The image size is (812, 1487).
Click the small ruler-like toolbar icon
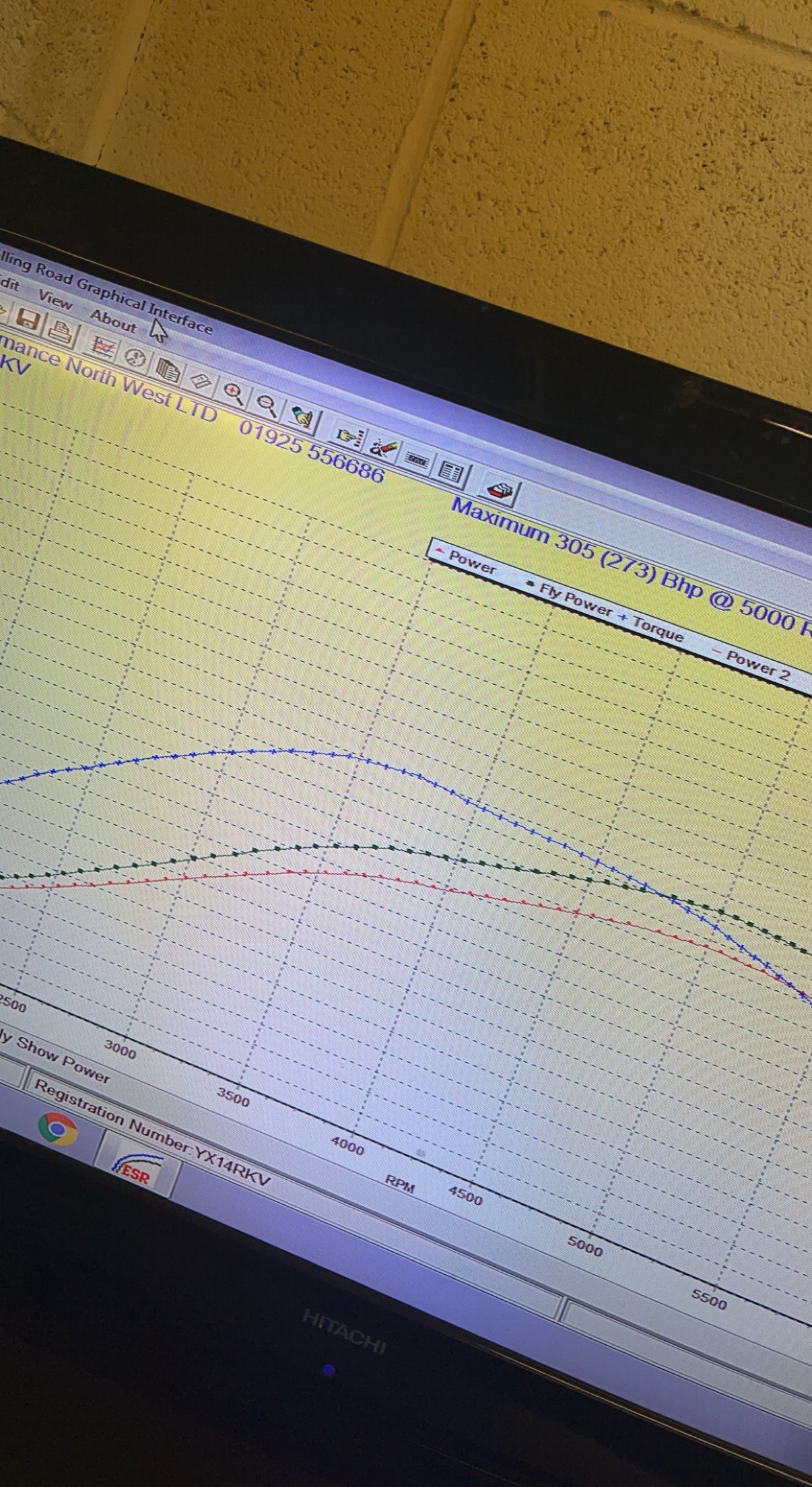(417, 460)
